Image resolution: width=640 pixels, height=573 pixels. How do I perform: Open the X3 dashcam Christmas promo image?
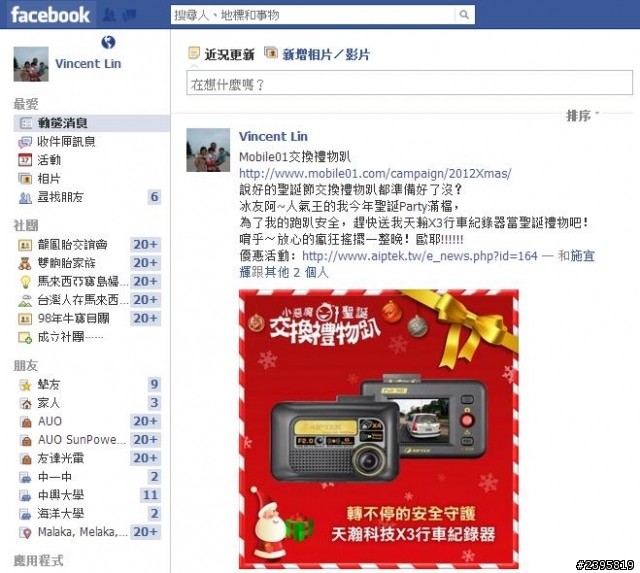[x=379, y=429]
